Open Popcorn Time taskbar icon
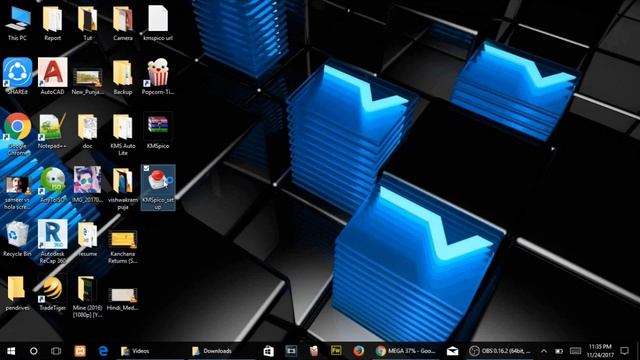 click(314, 351)
